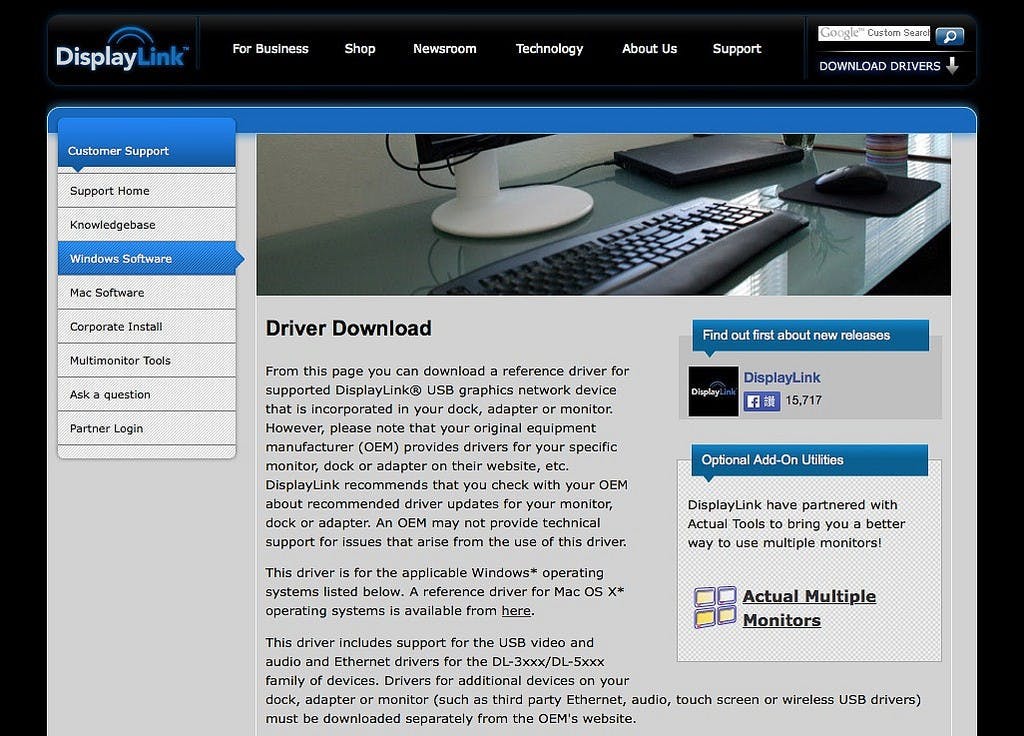
Task: Click the 'Find out first about new releases' header
Action: coord(810,335)
